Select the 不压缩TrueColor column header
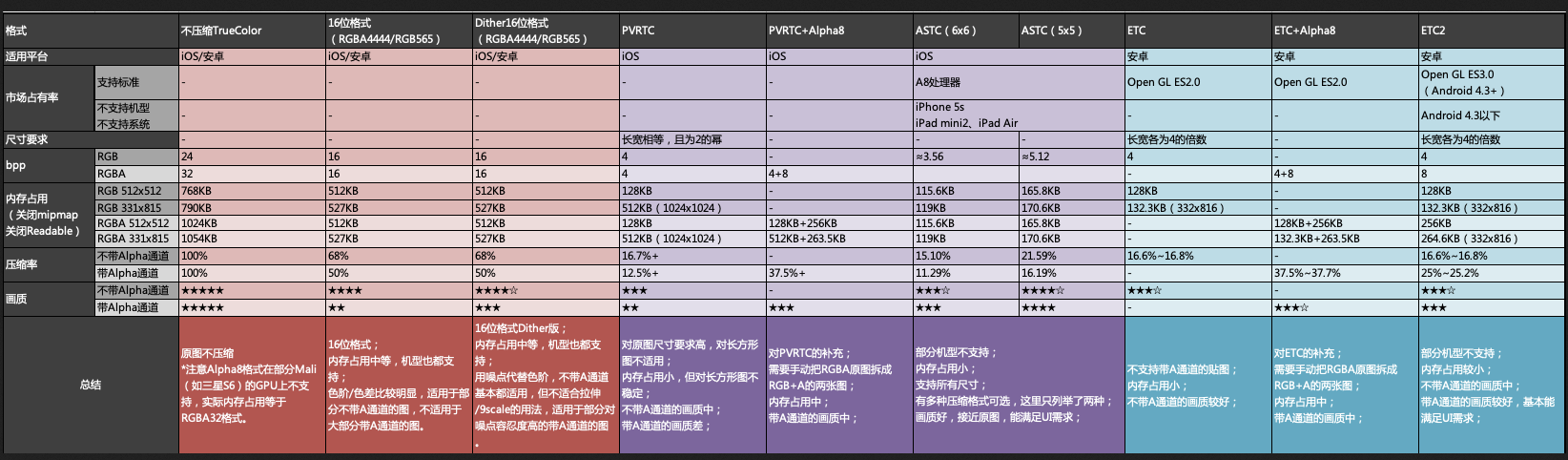Image resolution: width=1568 pixels, height=460 pixels. (x=252, y=31)
